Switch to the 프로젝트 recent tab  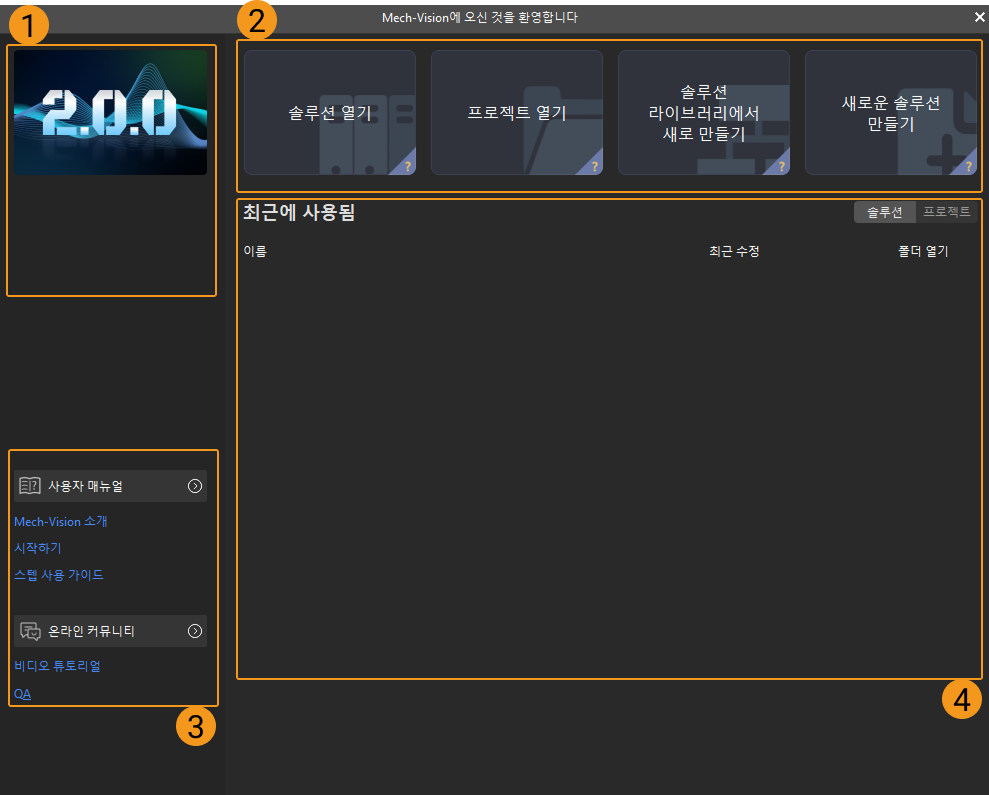pyautogui.click(x=946, y=212)
